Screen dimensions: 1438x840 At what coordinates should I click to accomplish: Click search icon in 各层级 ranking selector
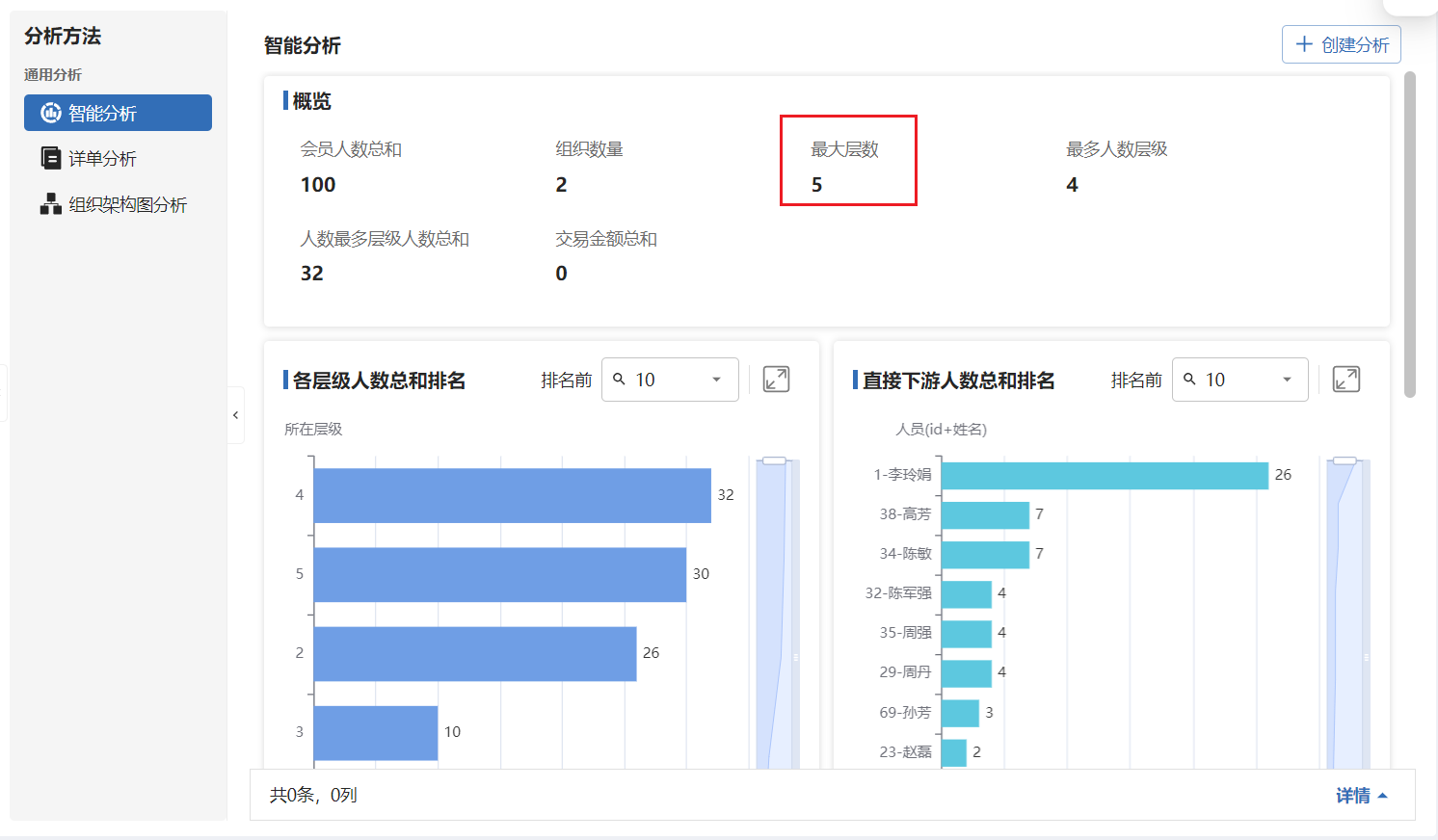pyautogui.click(x=620, y=380)
